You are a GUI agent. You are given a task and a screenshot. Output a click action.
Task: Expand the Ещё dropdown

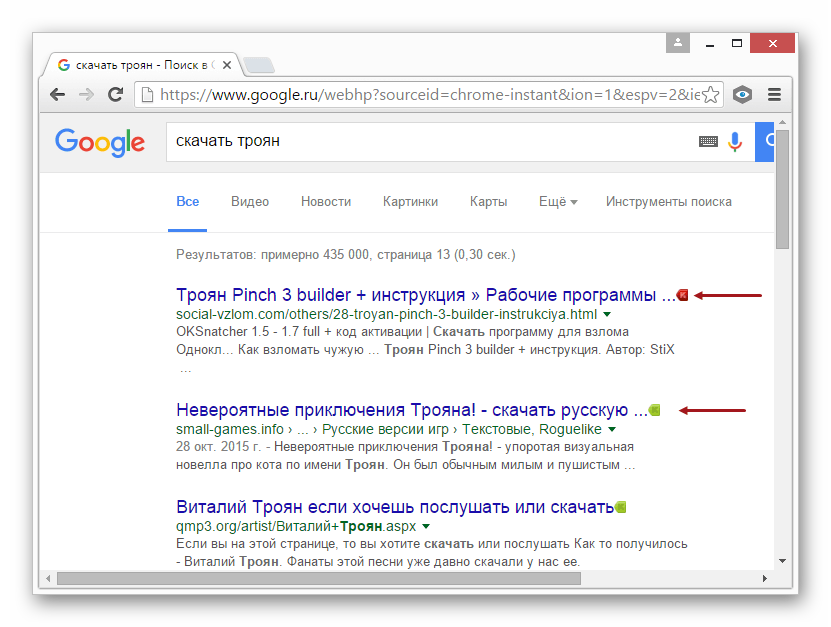pyautogui.click(x=558, y=201)
